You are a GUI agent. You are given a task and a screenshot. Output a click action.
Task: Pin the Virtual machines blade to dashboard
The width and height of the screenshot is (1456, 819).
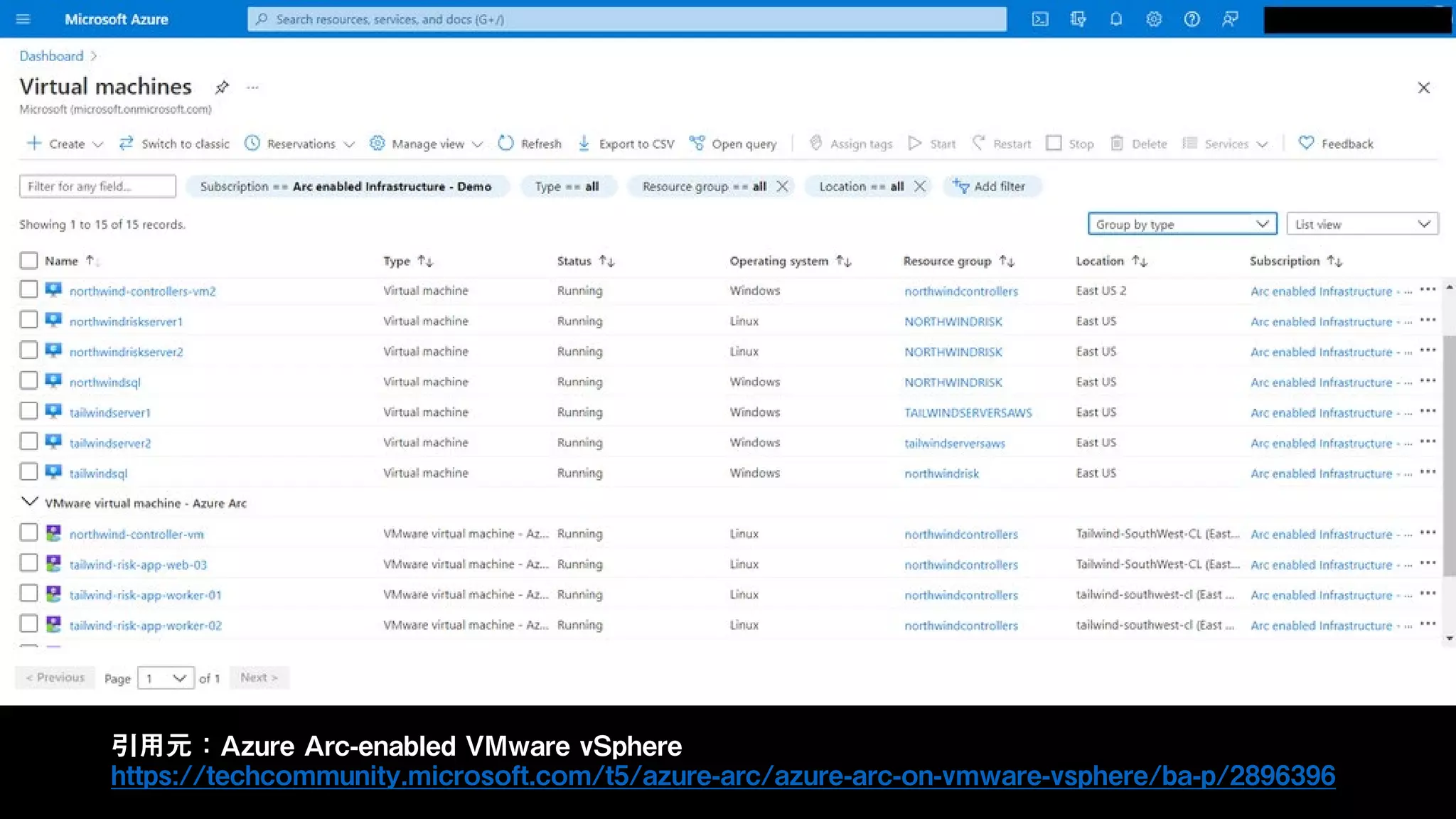coord(222,87)
